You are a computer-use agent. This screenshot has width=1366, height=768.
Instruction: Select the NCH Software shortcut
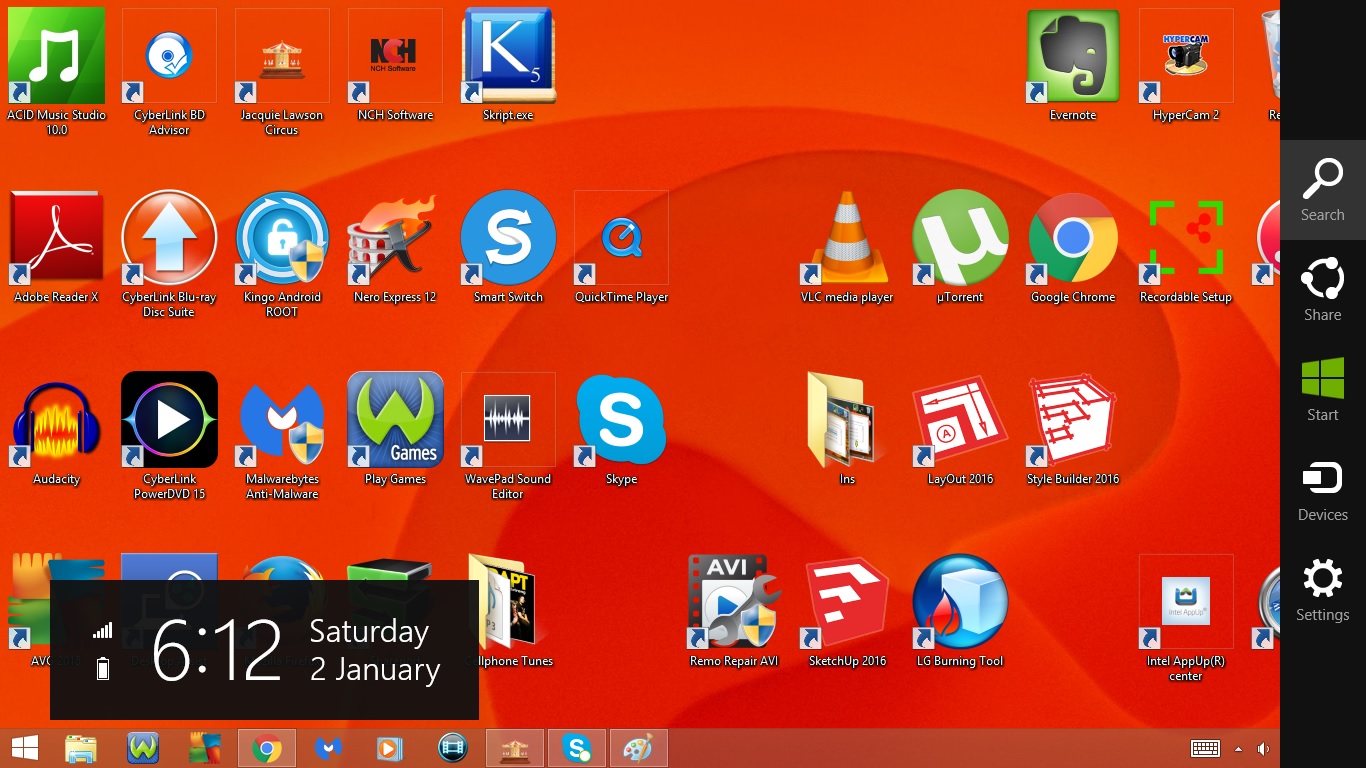(395, 66)
